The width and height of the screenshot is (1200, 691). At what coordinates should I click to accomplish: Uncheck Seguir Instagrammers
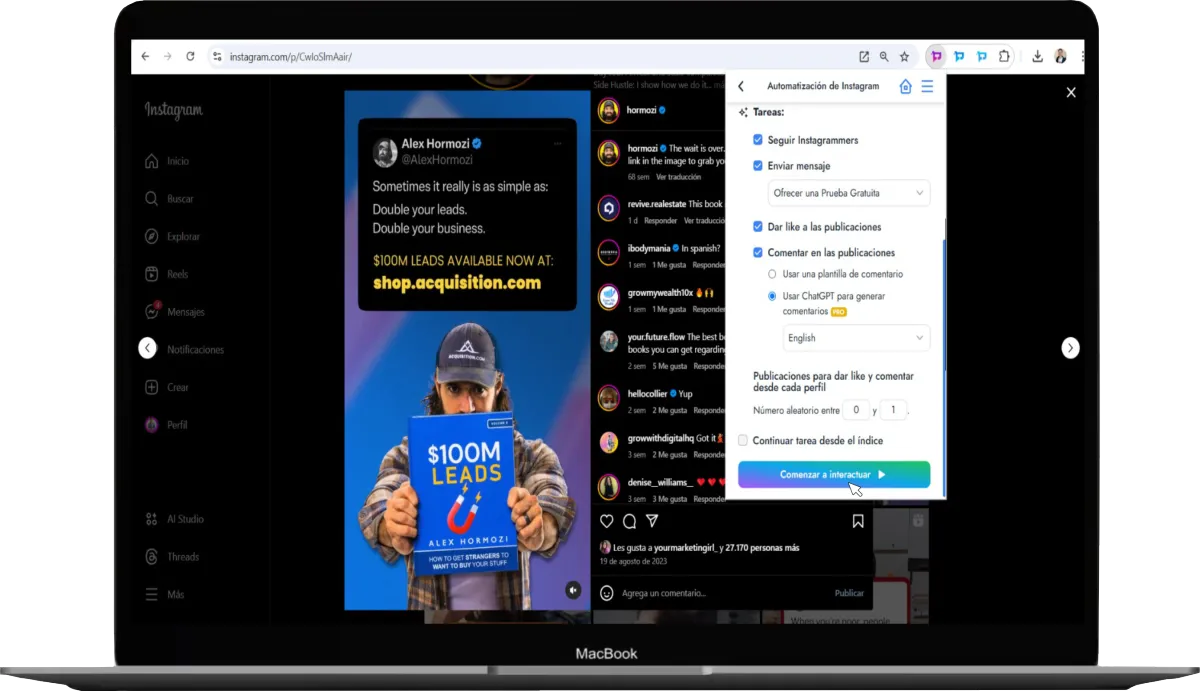click(758, 140)
